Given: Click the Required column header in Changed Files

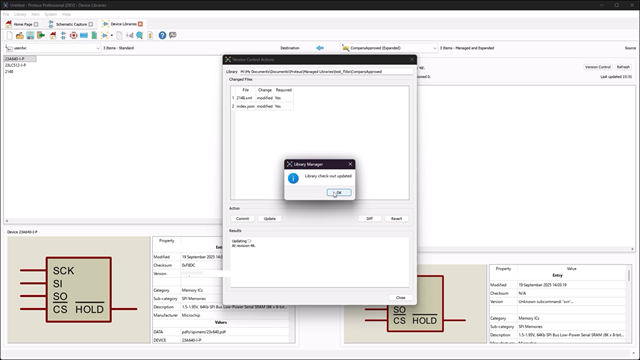Looking at the screenshot, I should pos(284,90).
